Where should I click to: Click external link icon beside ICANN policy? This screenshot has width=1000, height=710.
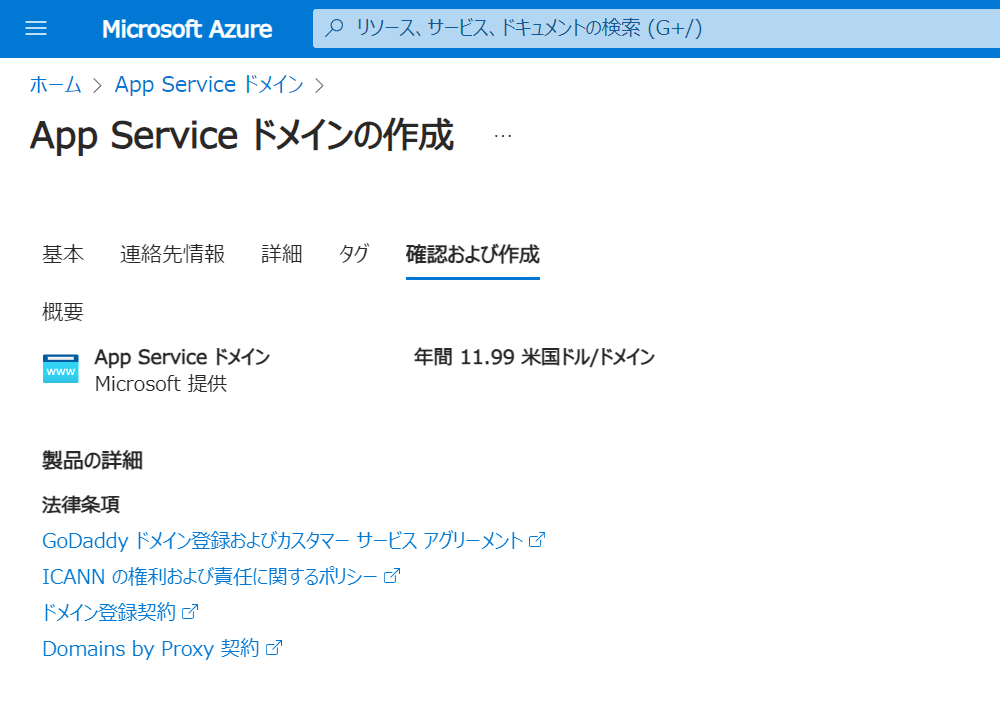click(392, 576)
